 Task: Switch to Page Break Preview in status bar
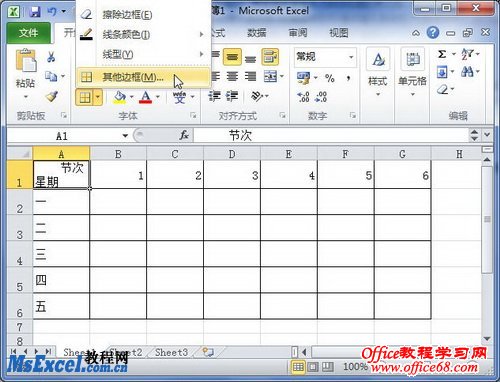click(328, 367)
